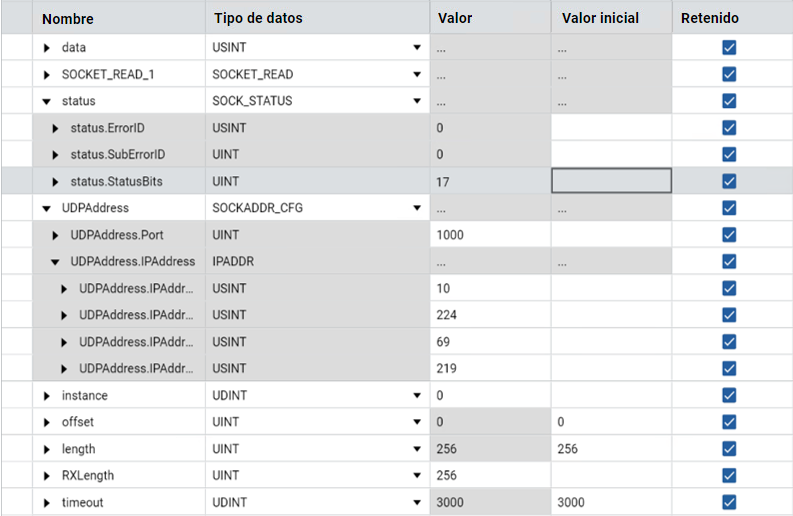
Task: Toggle Retenido checkbox for status.StatusBits
Action: click(x=729, y=181)
